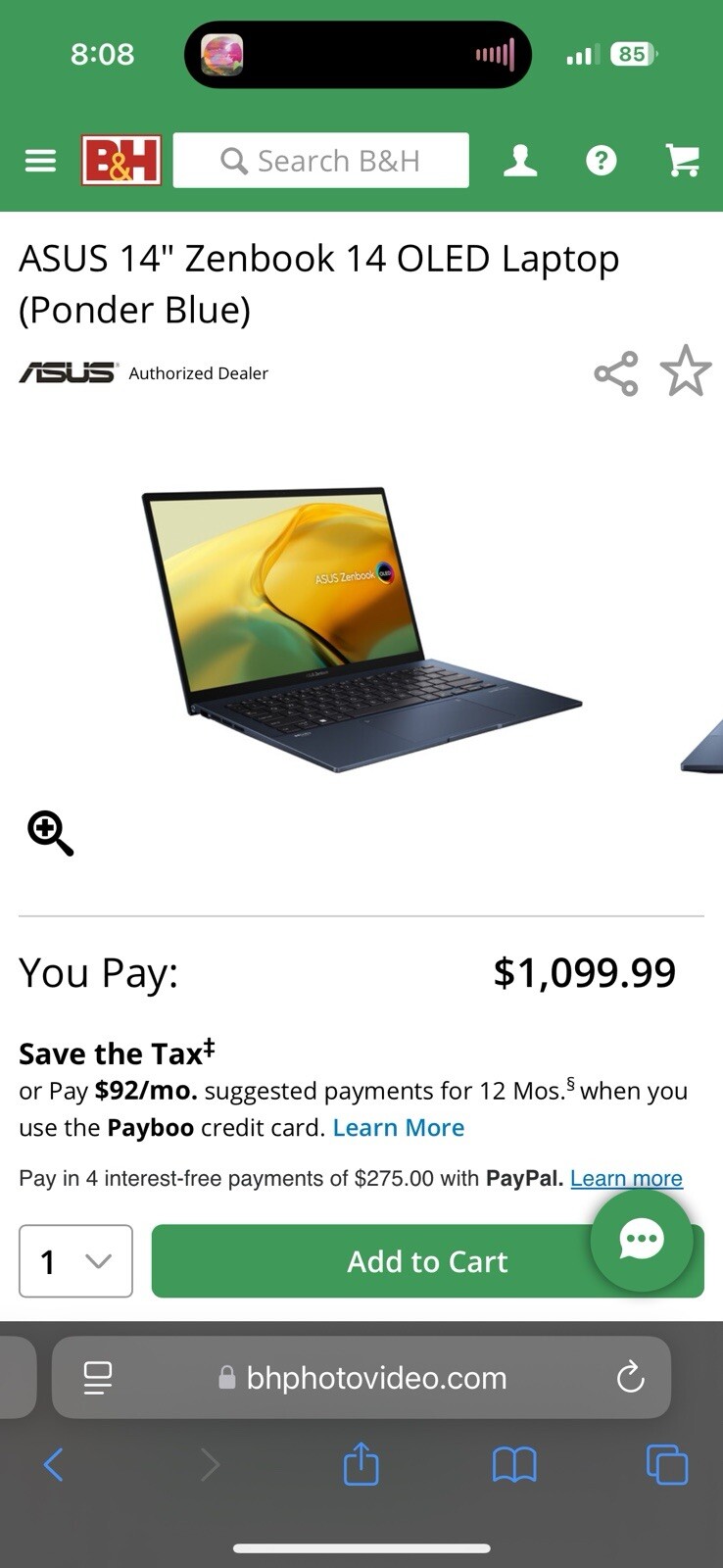This screenshot has height=1568, width=723.
Task: Open Payboo Learn More link
Action: [x=399, y=1128]
